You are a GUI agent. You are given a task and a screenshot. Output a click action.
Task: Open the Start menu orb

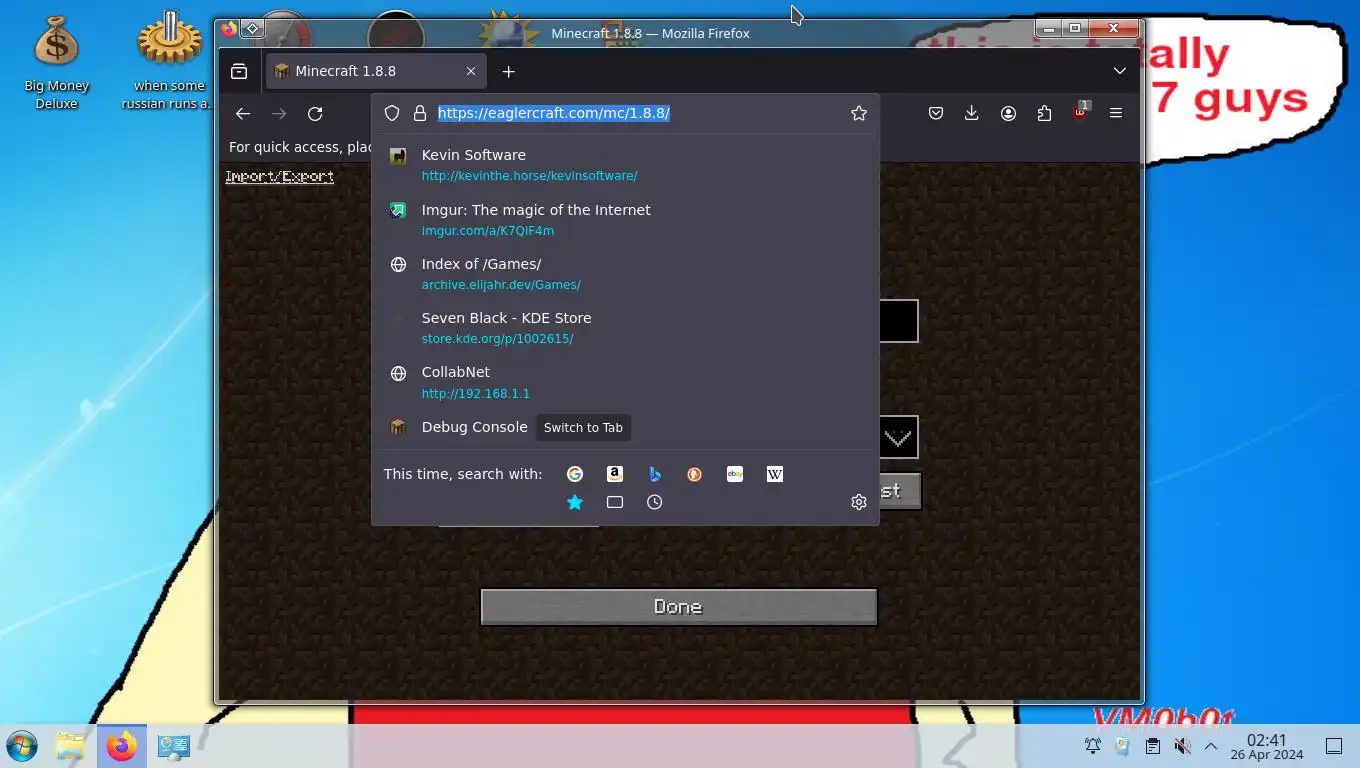click(x=22, y=746)
